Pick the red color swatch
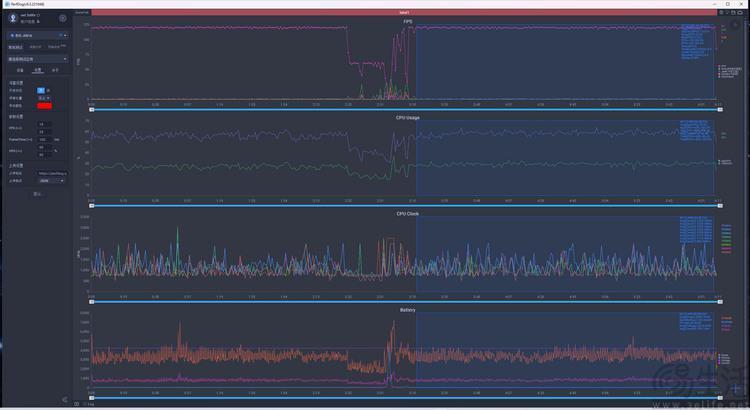The width and height of the screenshot is (750, 410). coord(44,105)
